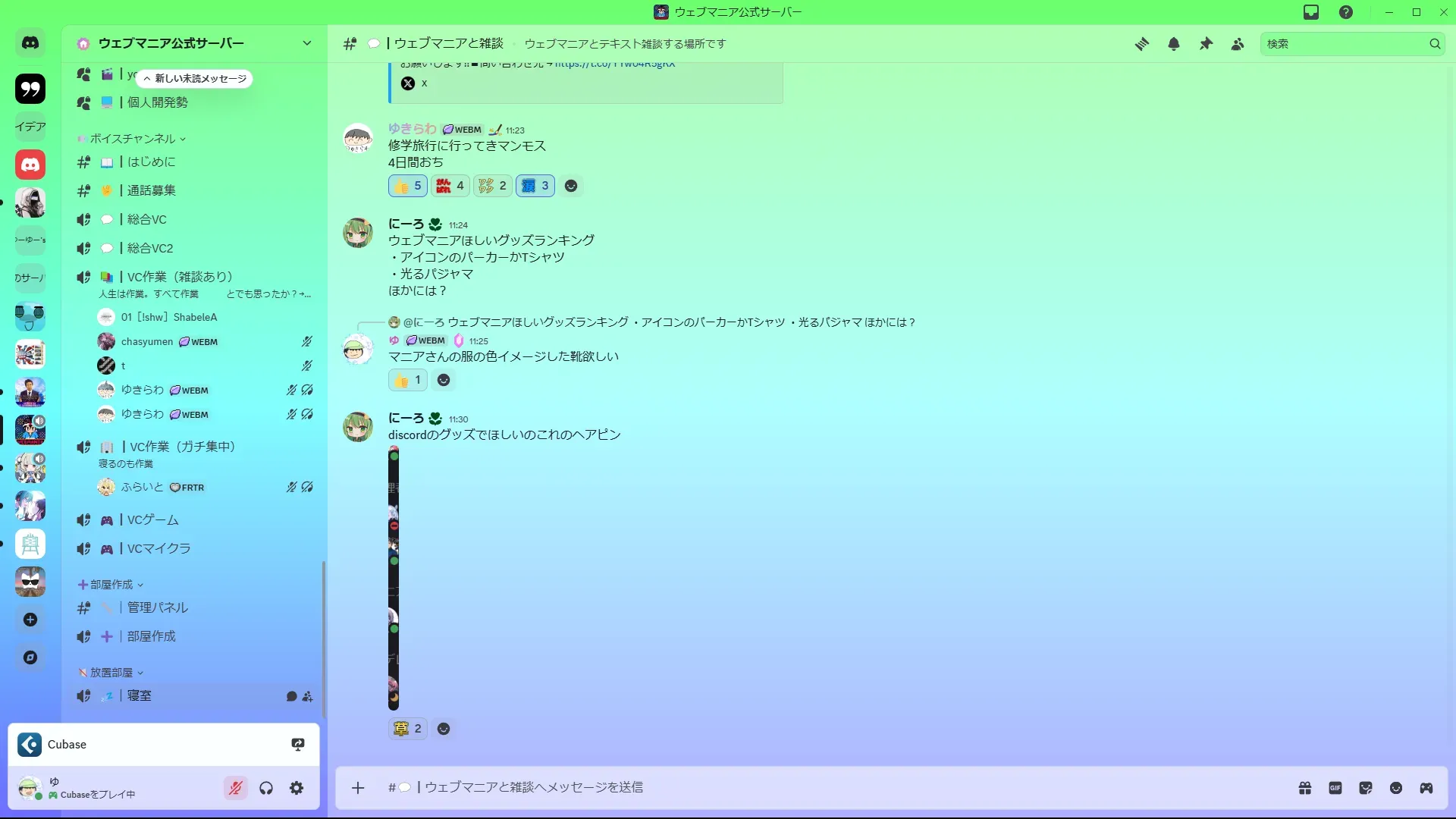Collapse the ボイスチャンネル category
This screenshot has height=819, width=1456.
[132, 139]
